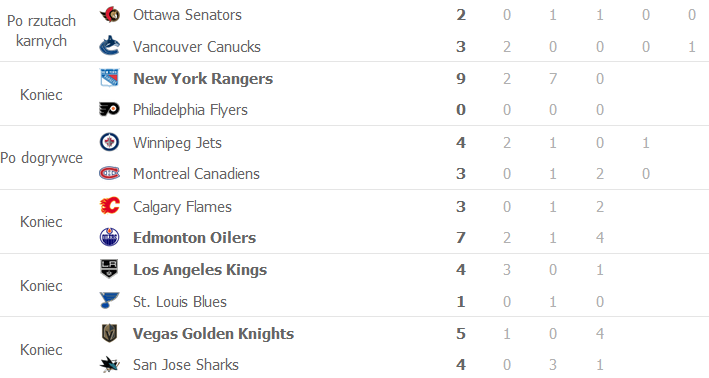709x378 pixels.
Task: Select the Vegas Golden Knights team name
Action: pyautogui.click(x=213, y=334)
